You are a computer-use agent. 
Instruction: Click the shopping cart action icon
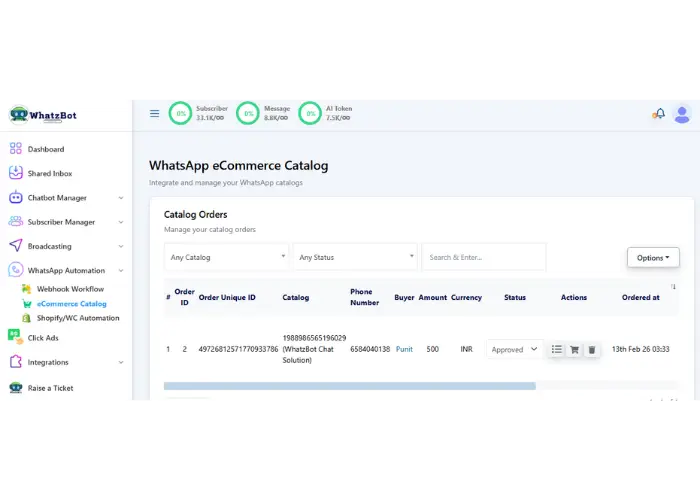[x=574, y=349]
